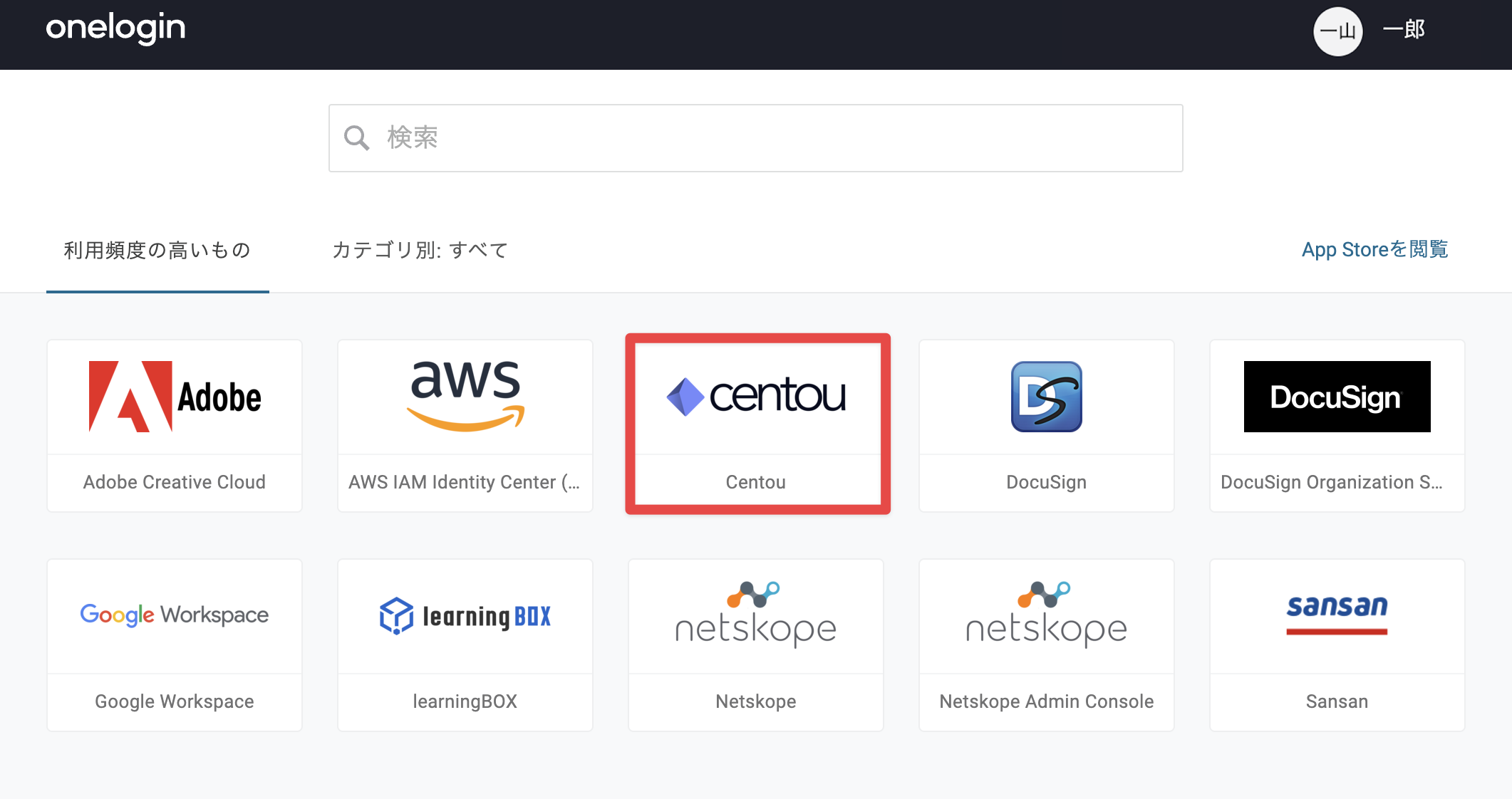Focus the 検索 search field
1512x799 pixels.
coord(755,138)
